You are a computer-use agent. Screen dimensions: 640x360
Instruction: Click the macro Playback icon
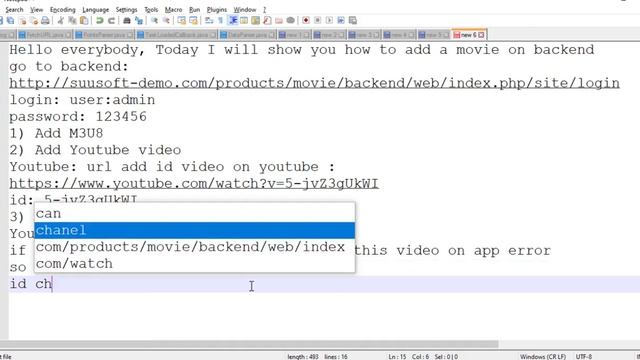pos(329,20)
